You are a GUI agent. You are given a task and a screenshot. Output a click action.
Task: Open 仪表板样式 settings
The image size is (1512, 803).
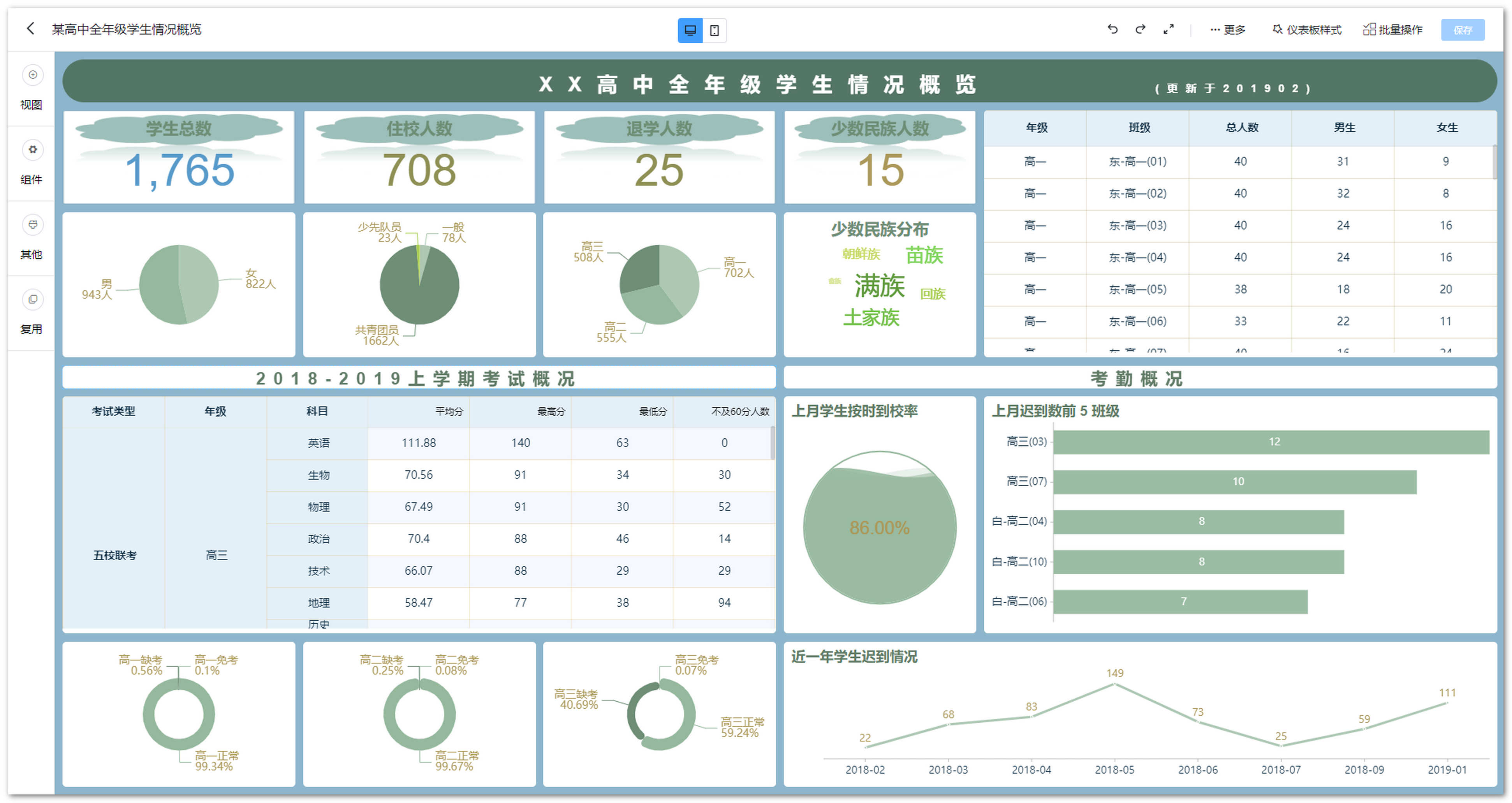pos(1307,29)
